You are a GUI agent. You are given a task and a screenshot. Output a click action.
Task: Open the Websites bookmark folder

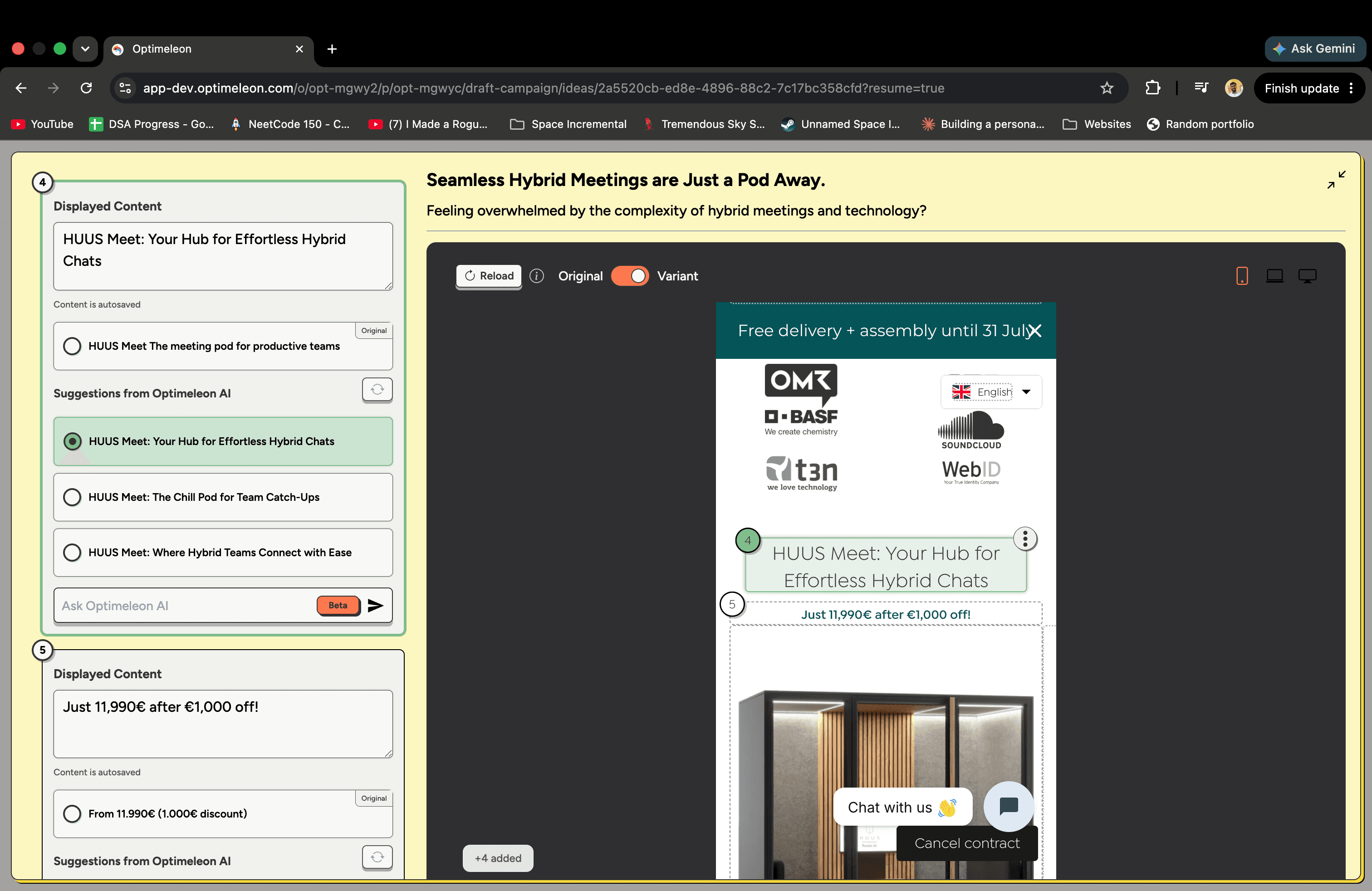click(x=1097, y=124)
